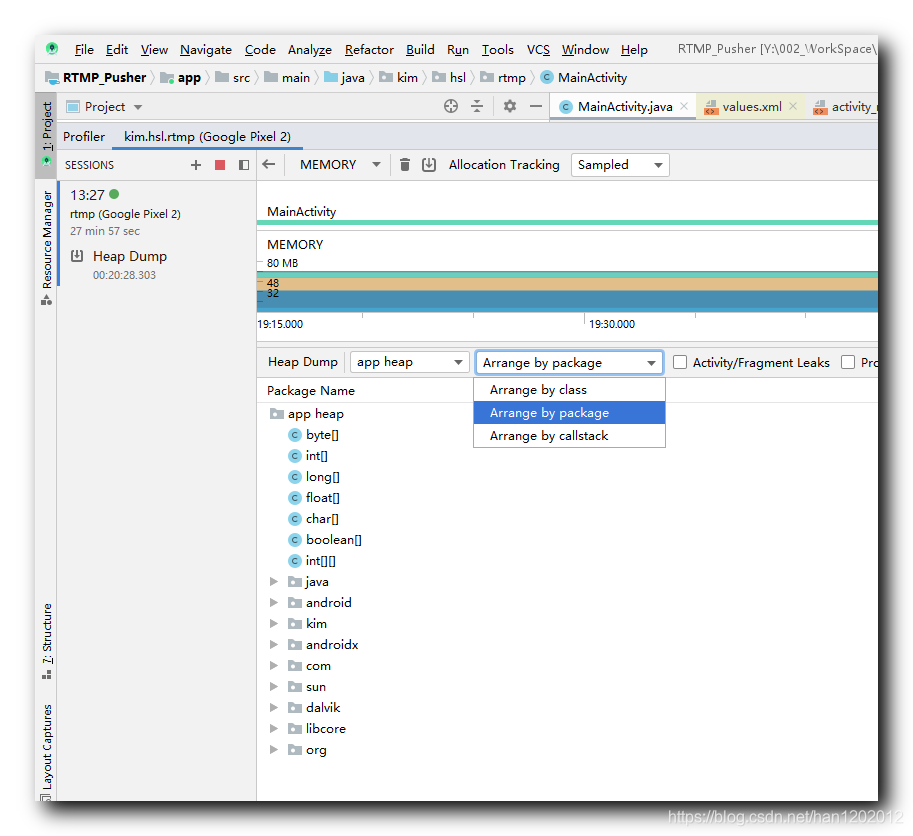Viewport: 913px width, 836px height.
Task: Click the int[] class icon
Action: (295, 456)
